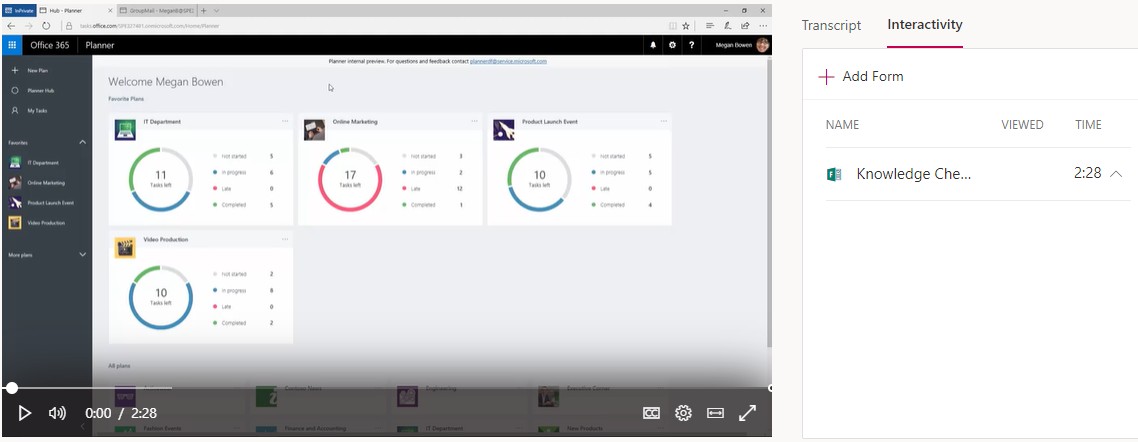Open the browser tab list chevron

click(217, 10)
